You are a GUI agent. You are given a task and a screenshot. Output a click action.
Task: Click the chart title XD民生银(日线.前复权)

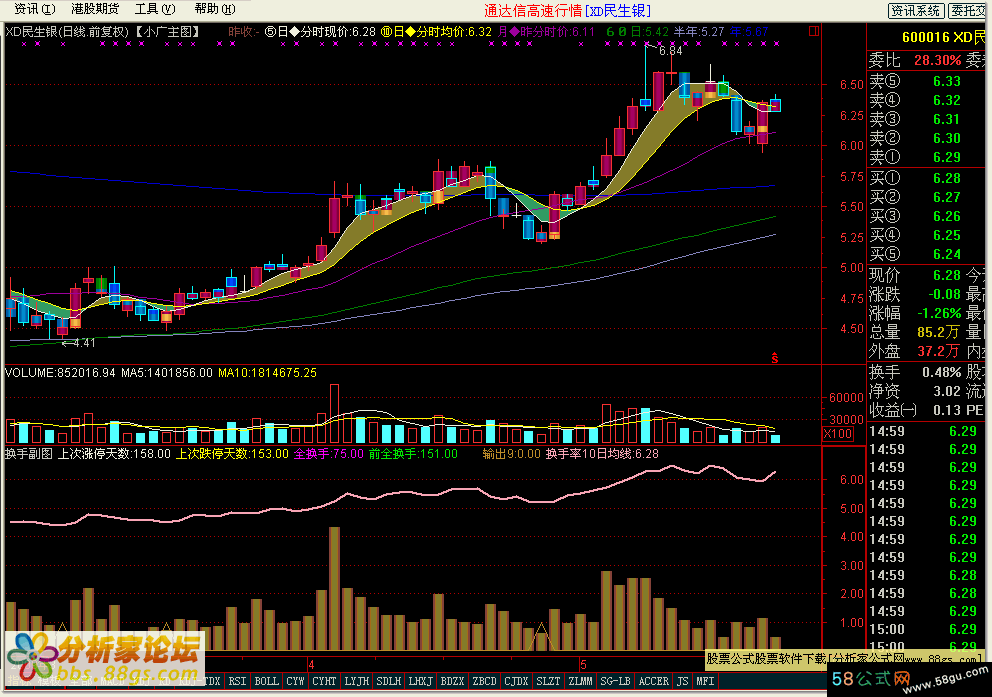67,31
